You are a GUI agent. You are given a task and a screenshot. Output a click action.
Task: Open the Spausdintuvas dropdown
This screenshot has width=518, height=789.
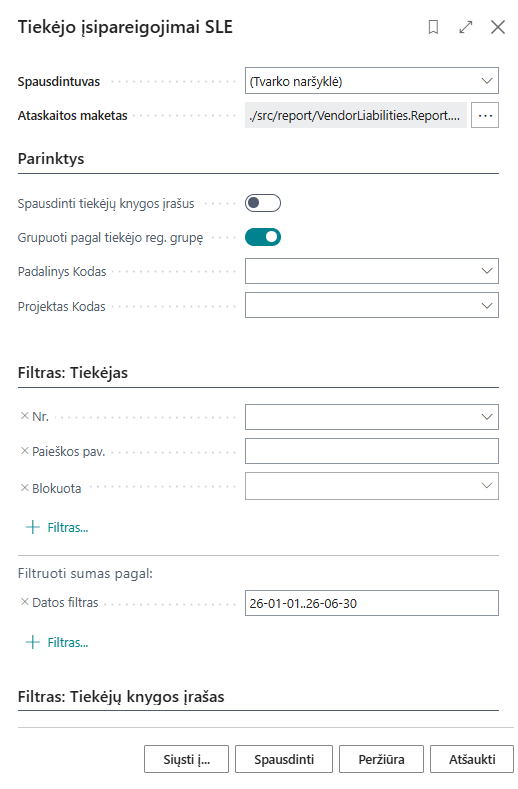click(x=372, y=81)
